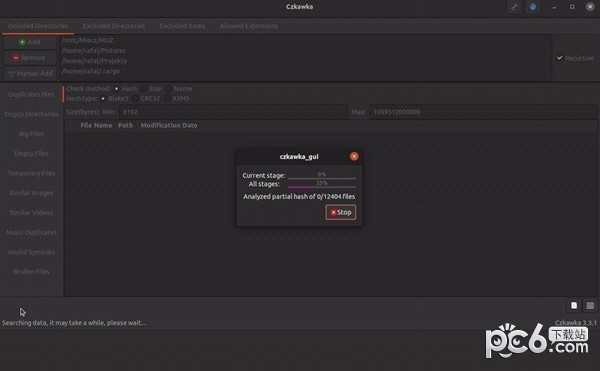This screenshot has width=600, height=371.
Task: Select Similar Images tool
Action: [31, 193]
